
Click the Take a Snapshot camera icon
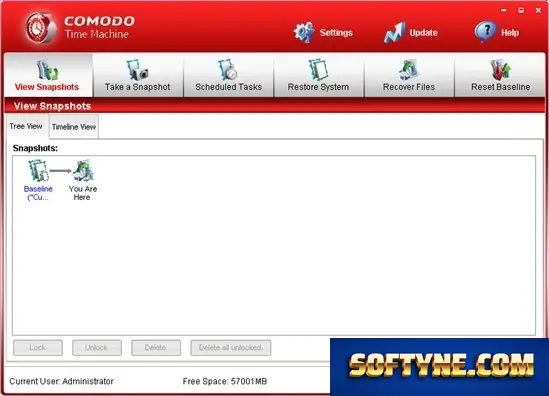[137, 70]
